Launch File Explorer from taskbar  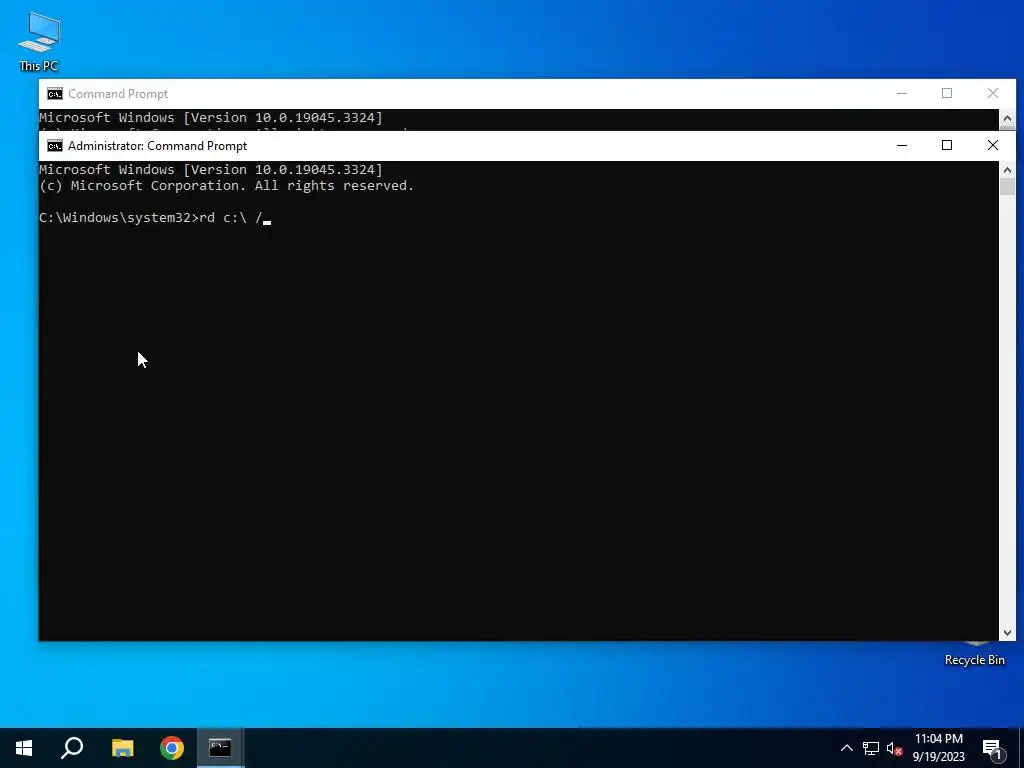click(122, 748)
